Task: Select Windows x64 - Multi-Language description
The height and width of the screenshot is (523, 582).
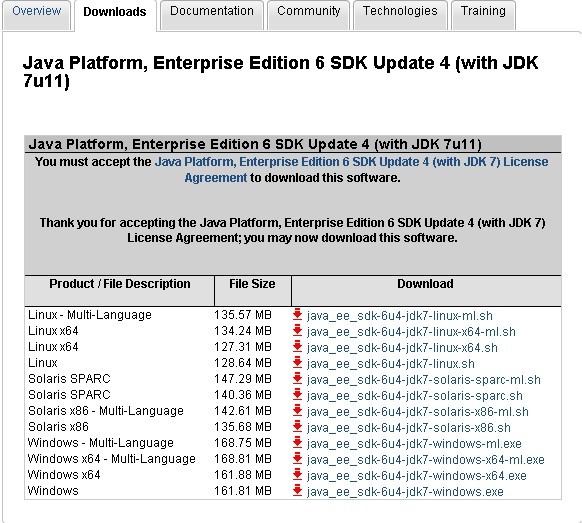Action: coord(112,458)
